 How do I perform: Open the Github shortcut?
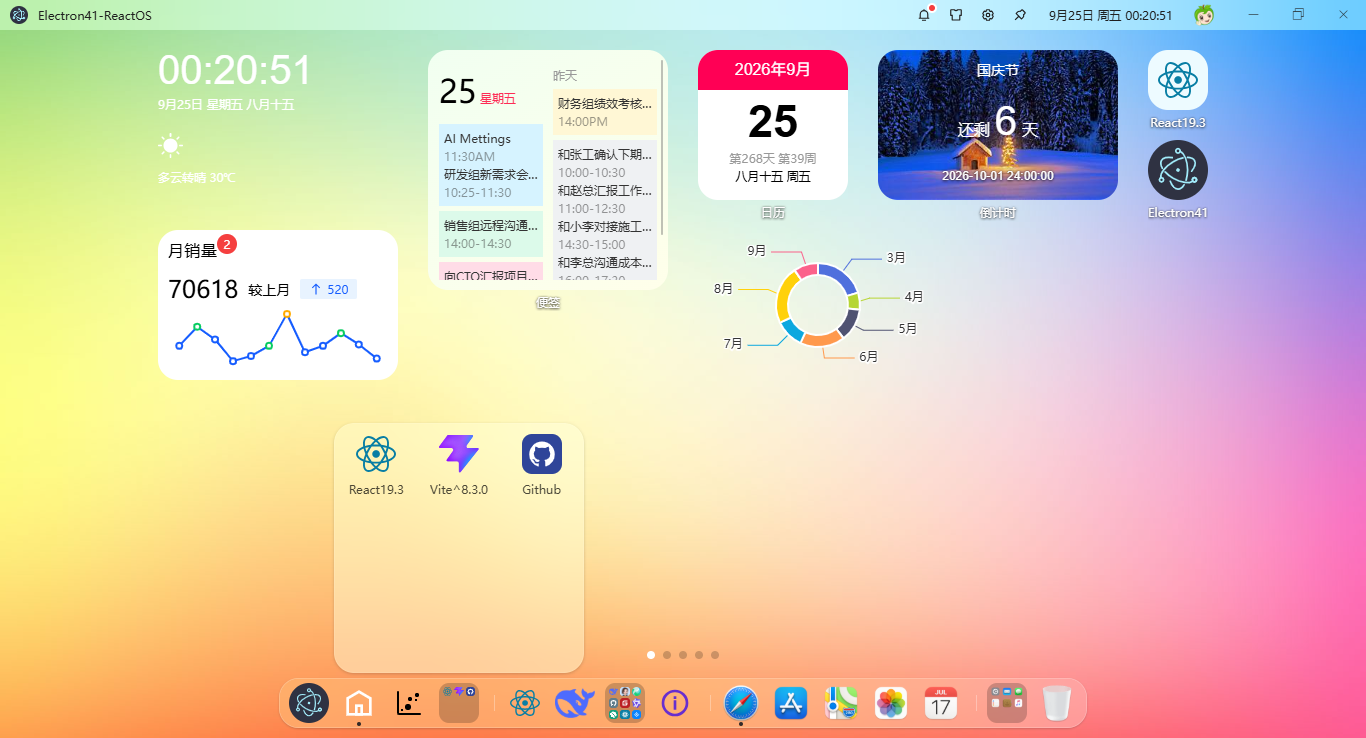coord(542,465)
